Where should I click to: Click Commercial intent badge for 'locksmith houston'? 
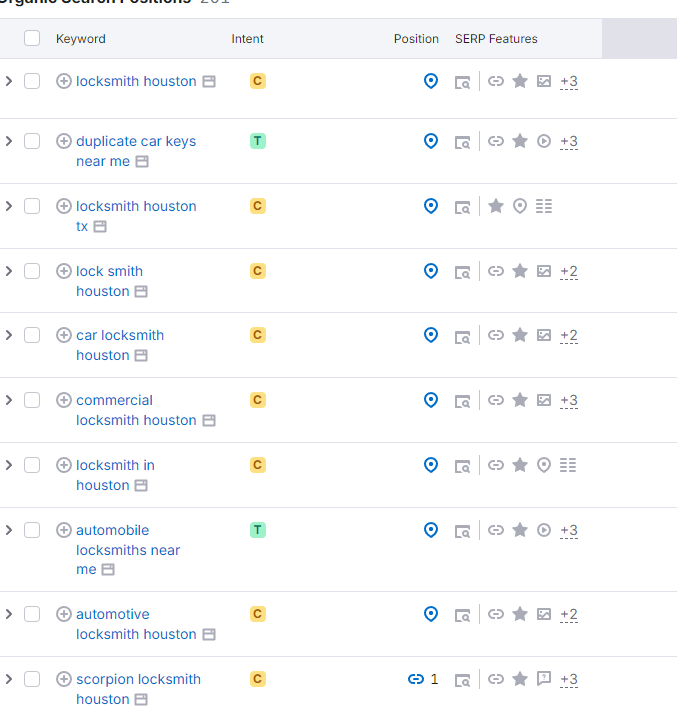[258, 81]
